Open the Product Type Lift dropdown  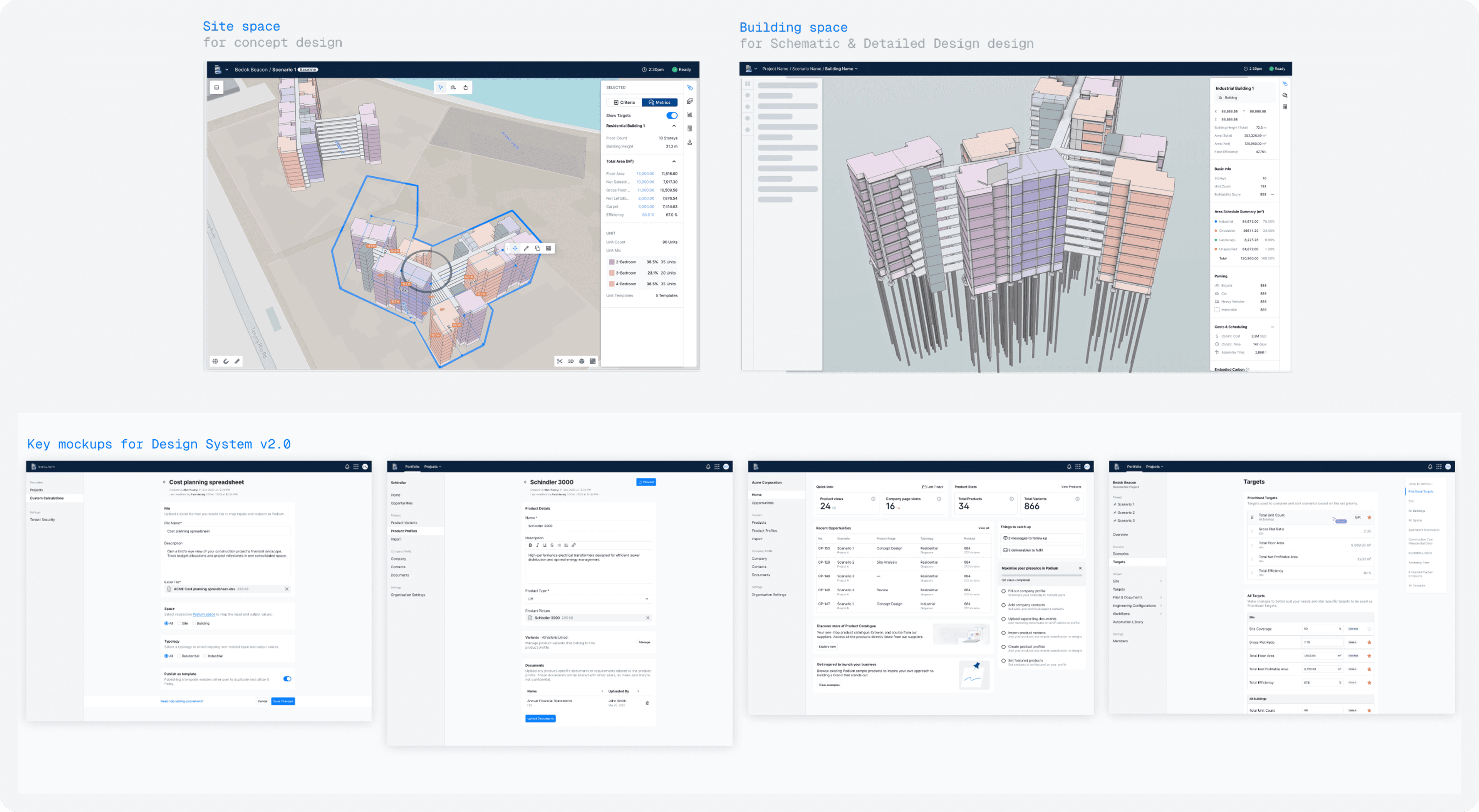pyautogui.click(x=647, y=599)
